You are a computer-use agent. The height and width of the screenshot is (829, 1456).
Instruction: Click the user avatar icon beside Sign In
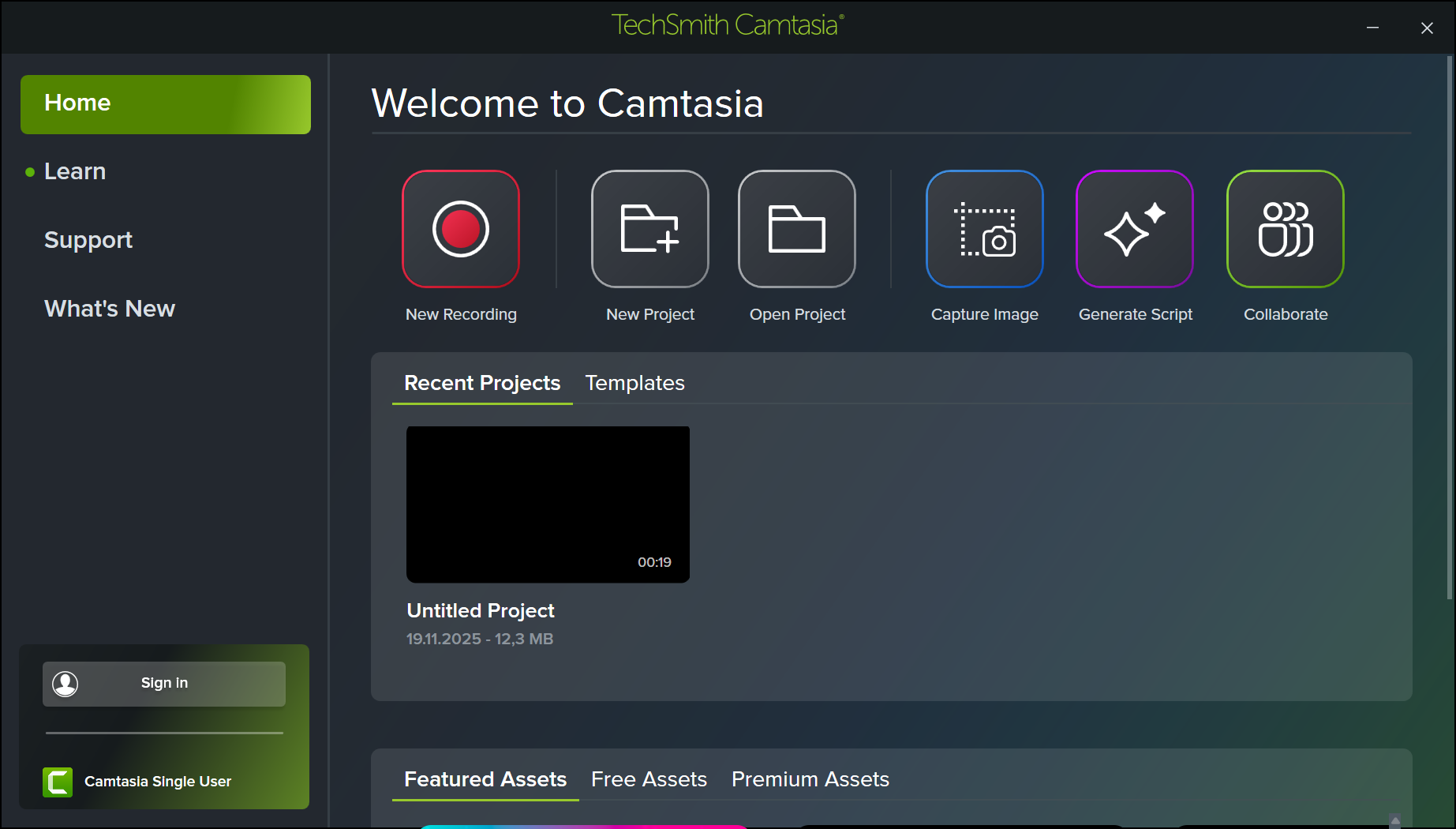click(66, 684)
